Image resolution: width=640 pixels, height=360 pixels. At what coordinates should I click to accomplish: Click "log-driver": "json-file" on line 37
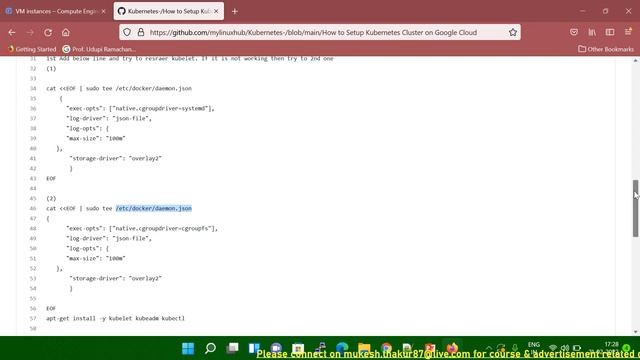(109, 118)
